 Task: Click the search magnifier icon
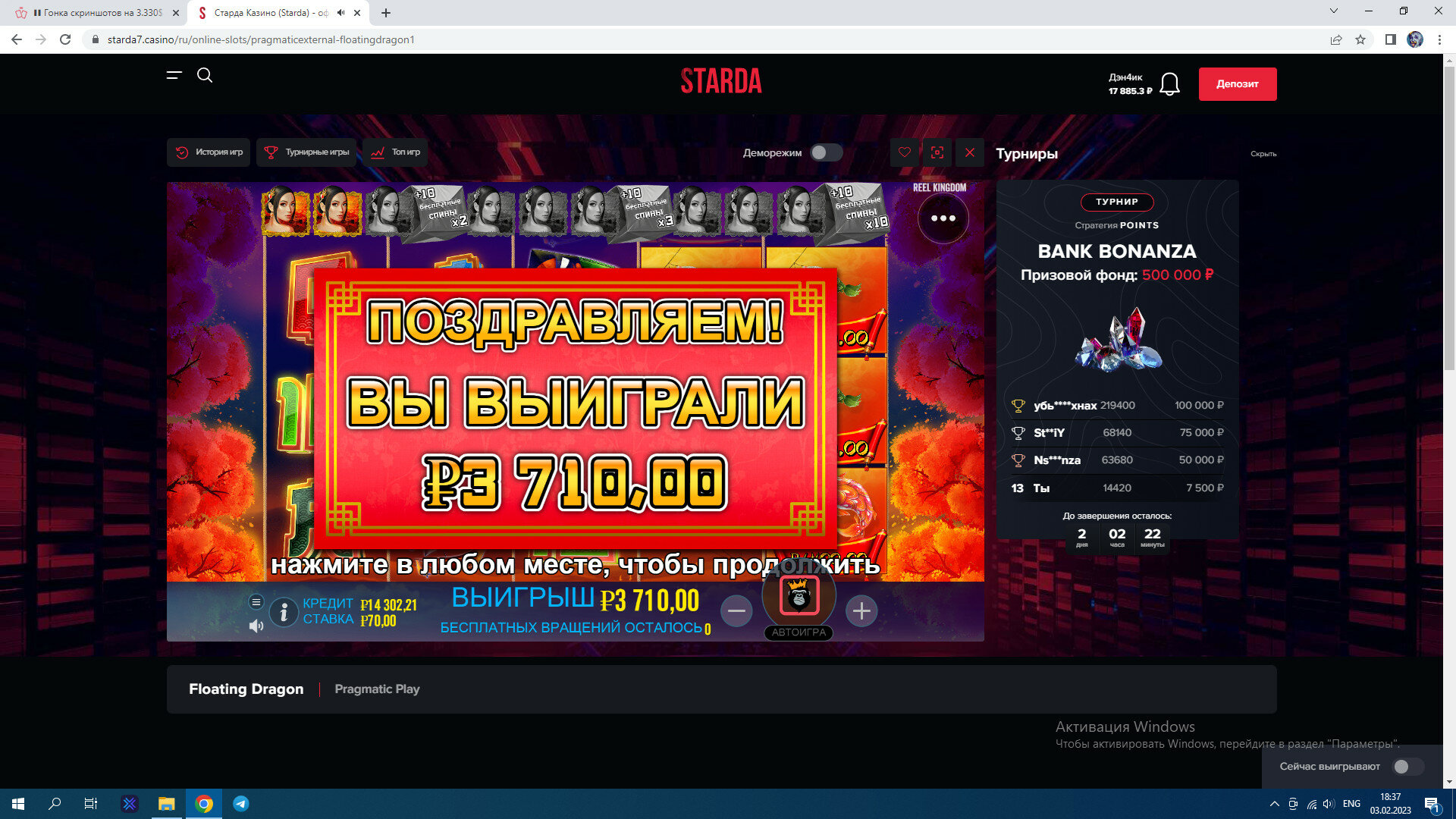coord(205,75)
